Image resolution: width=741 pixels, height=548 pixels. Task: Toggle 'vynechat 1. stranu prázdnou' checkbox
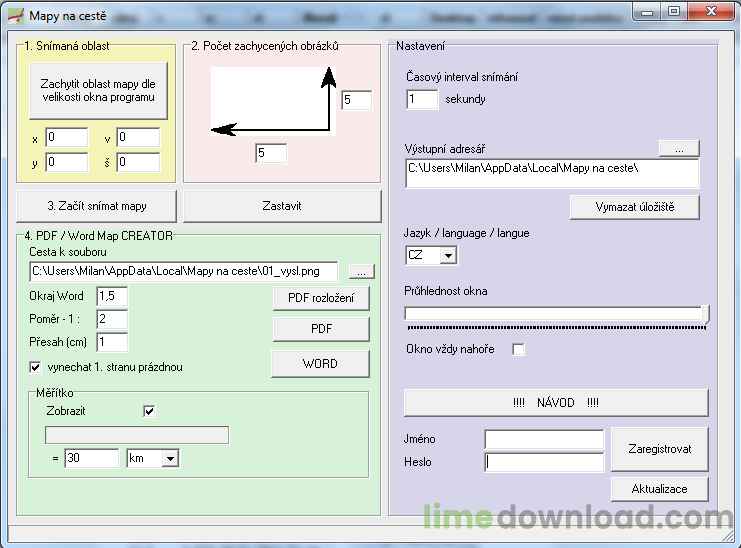coord(36,367)
